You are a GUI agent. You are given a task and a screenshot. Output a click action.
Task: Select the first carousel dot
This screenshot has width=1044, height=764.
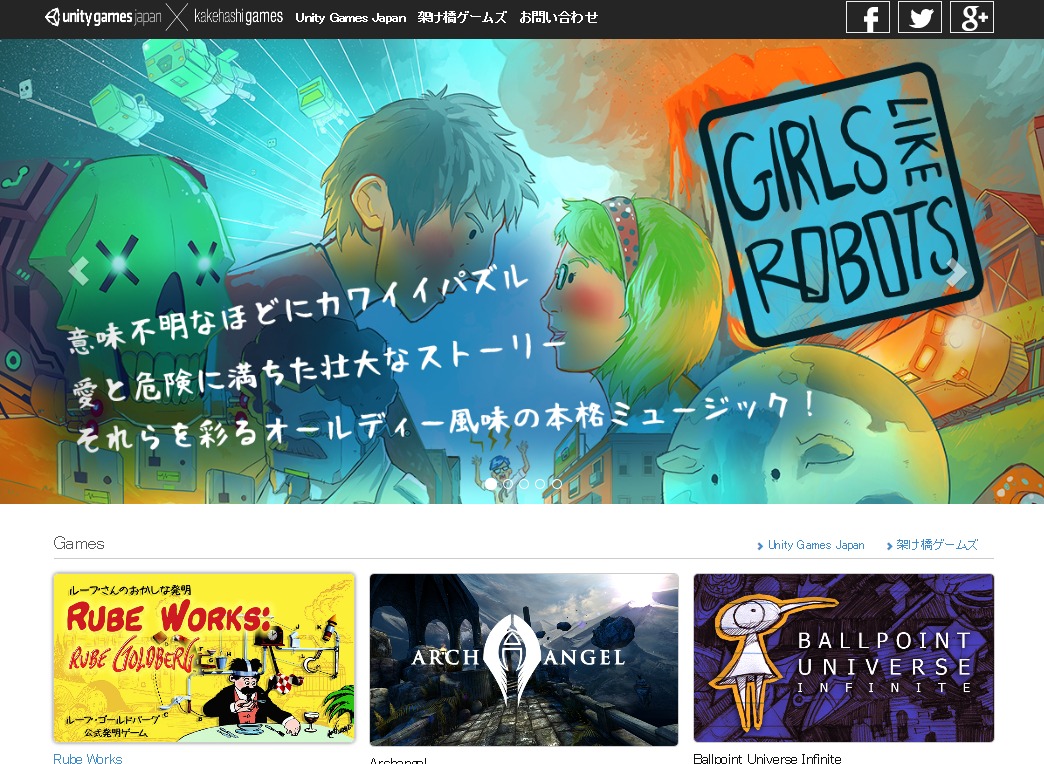[x=491, y=484]
